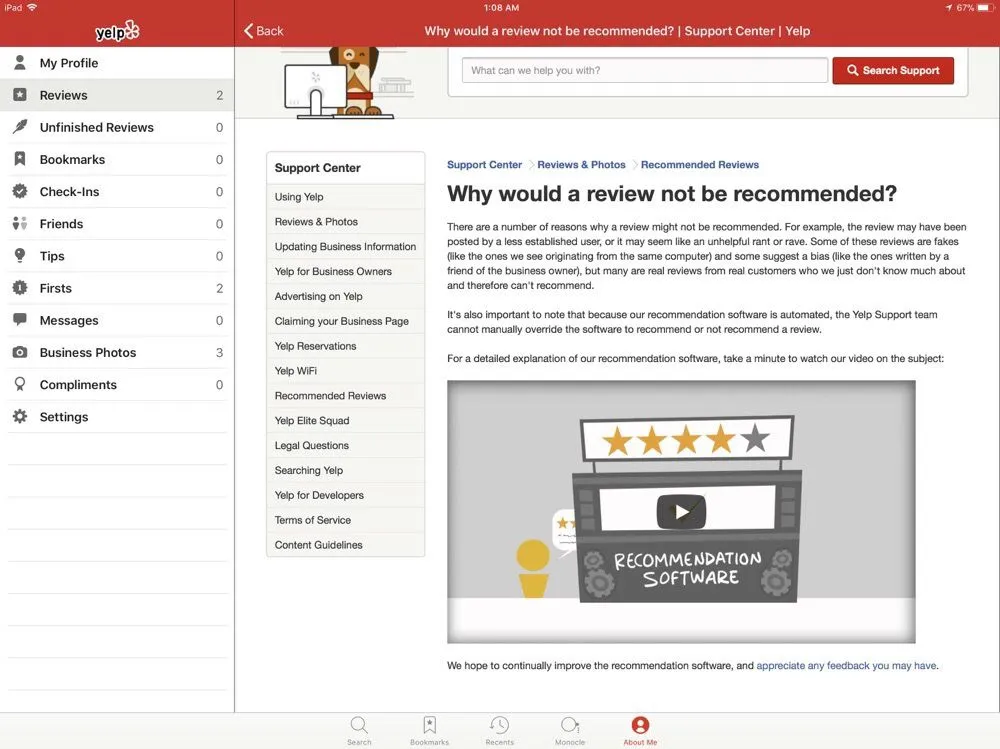Tap the Wi-Fi status icon in status bar
Image resolution: width=1000 pixels, height=749 pixels.
tap(32, 7)
